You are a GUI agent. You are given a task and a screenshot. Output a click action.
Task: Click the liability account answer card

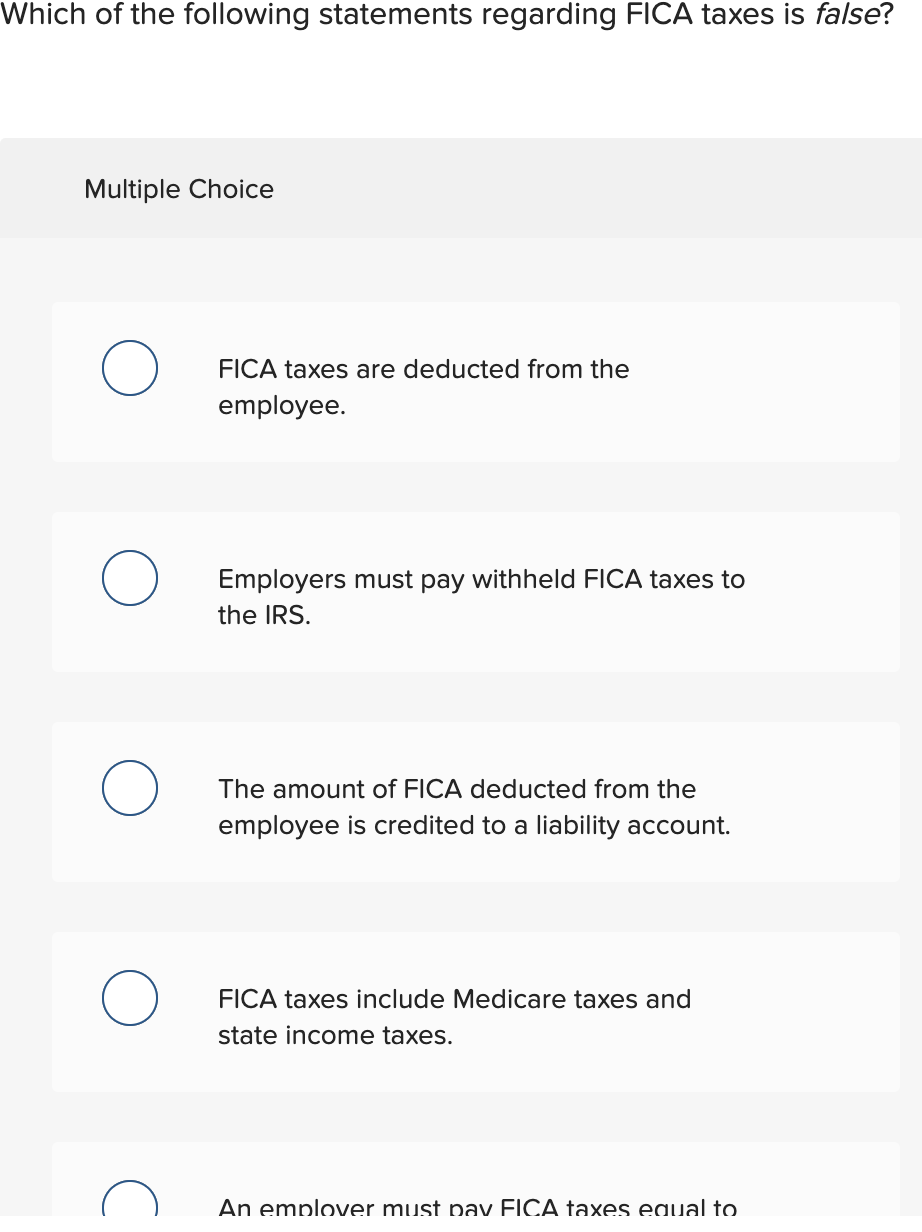coord(475,801)
